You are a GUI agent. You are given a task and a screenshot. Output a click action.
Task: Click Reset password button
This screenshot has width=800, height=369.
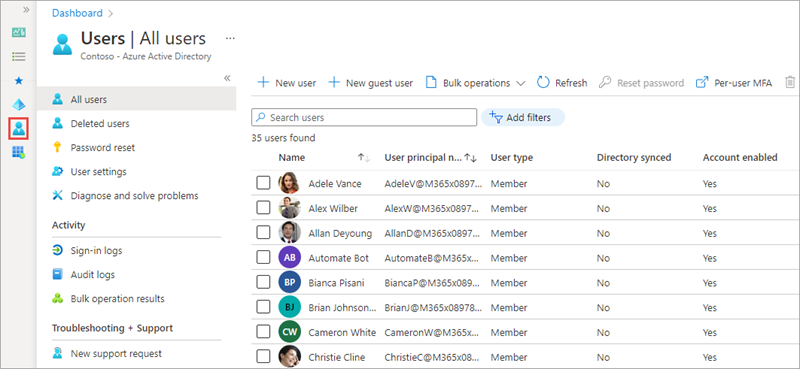point(641,83)
